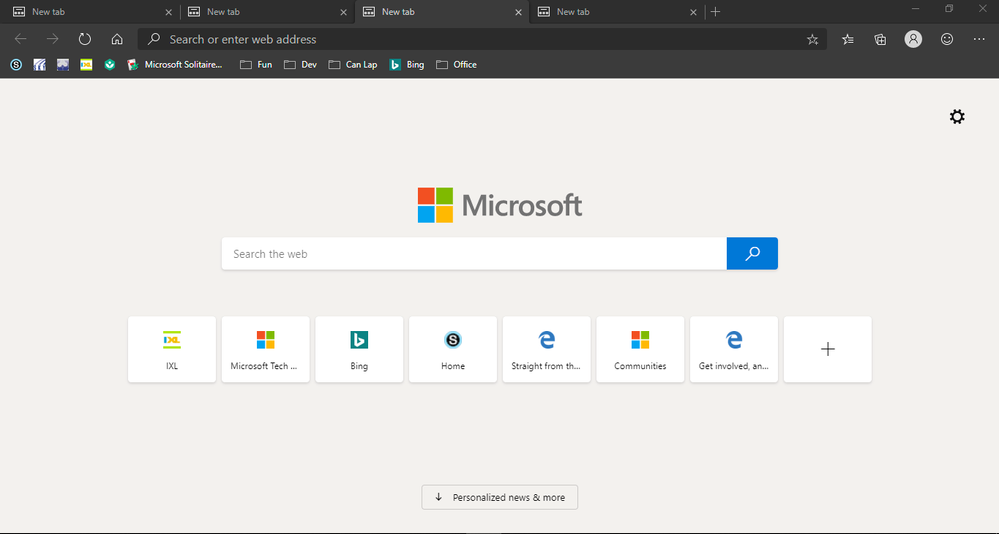
Task: Open the Communities quick link tile
Action: pos(640,349)
